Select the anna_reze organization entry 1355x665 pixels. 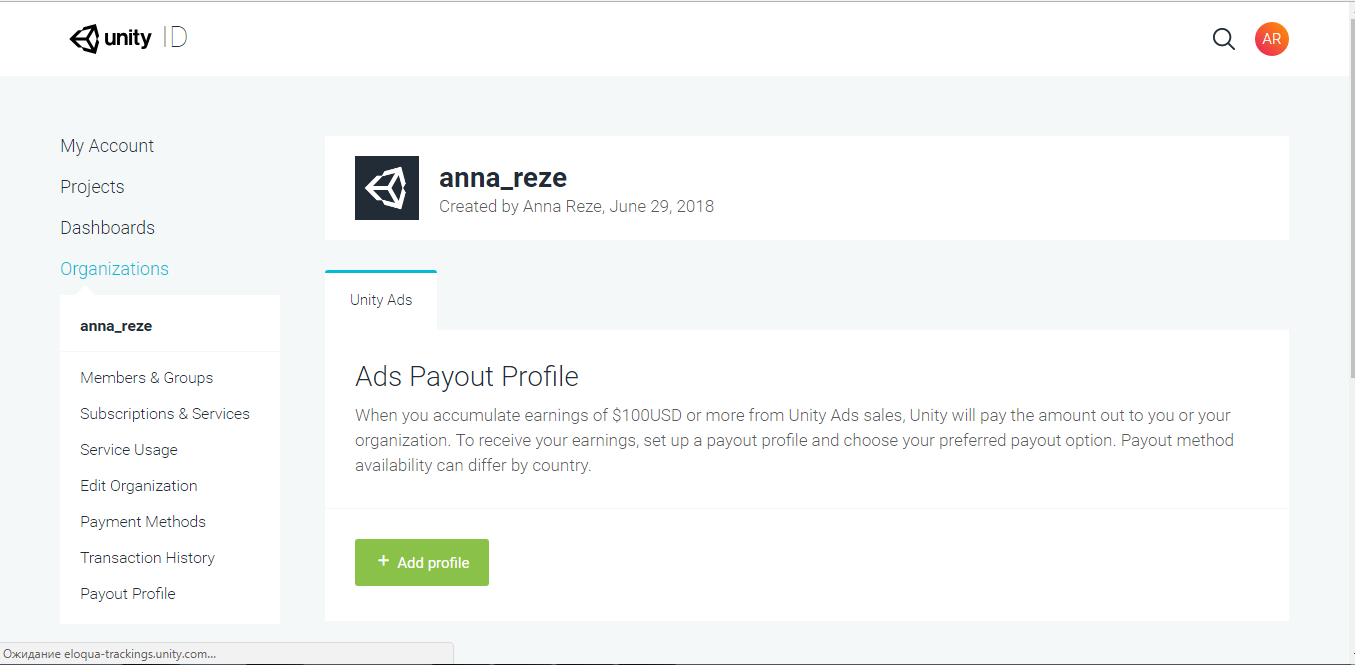pyautogui.click(x=116, y=326)
